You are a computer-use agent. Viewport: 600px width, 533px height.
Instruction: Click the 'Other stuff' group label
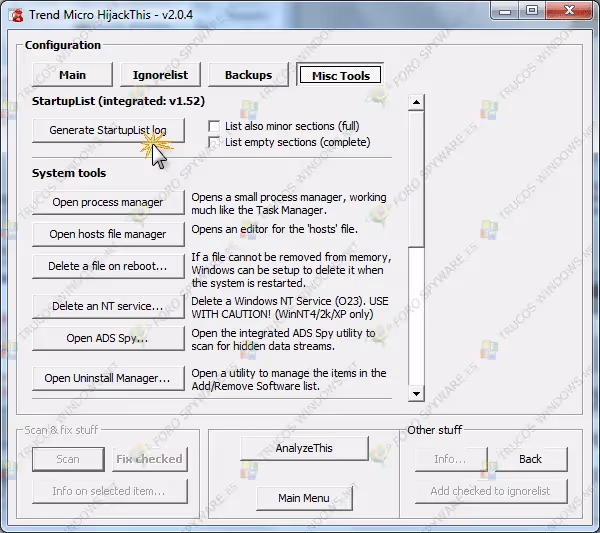click(x=435, y=430)
